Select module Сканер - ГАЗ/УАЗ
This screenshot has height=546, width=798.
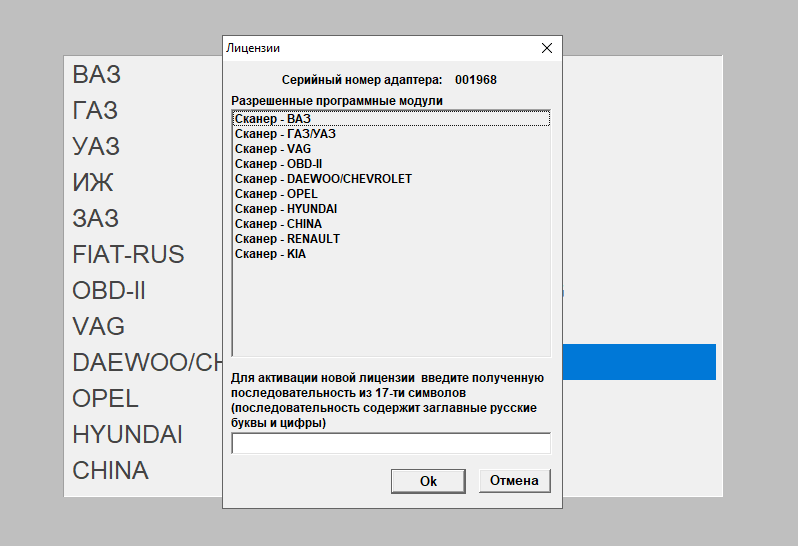(391, 134)
